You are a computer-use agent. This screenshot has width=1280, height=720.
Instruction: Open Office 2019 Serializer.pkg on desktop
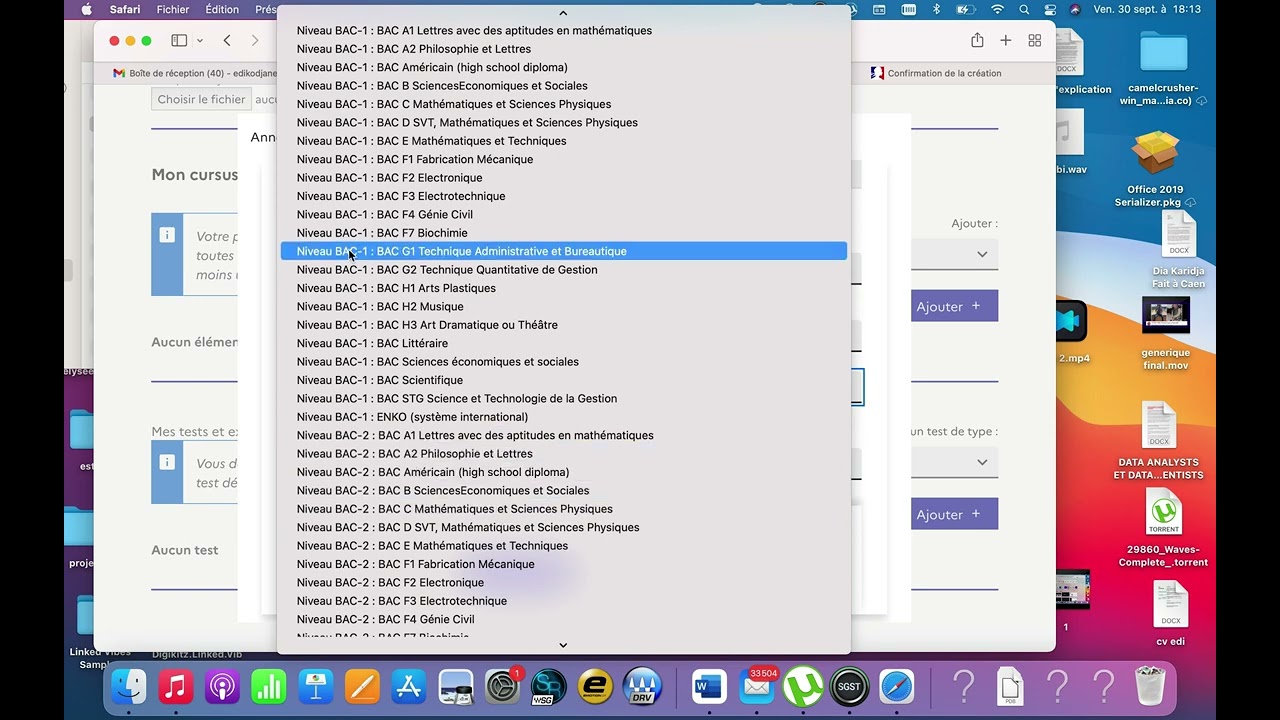point(1155,170)
